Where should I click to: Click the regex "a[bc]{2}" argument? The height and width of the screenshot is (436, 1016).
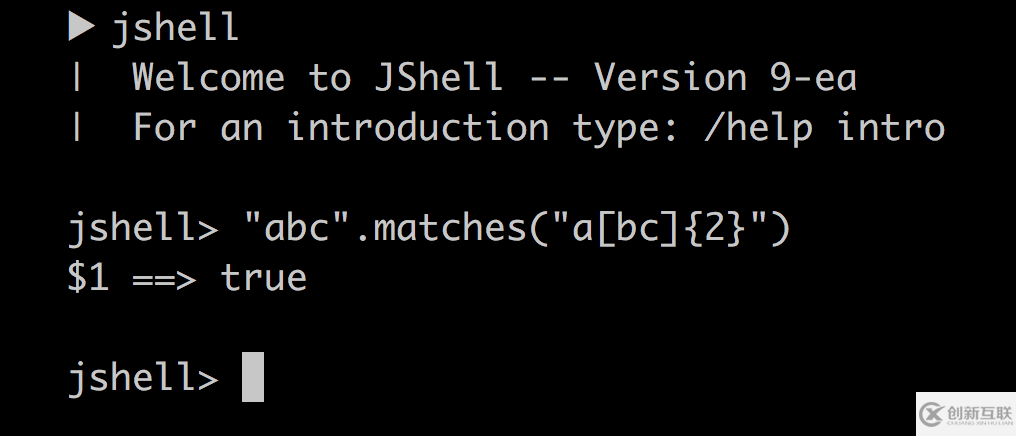(x=658, y=229)
